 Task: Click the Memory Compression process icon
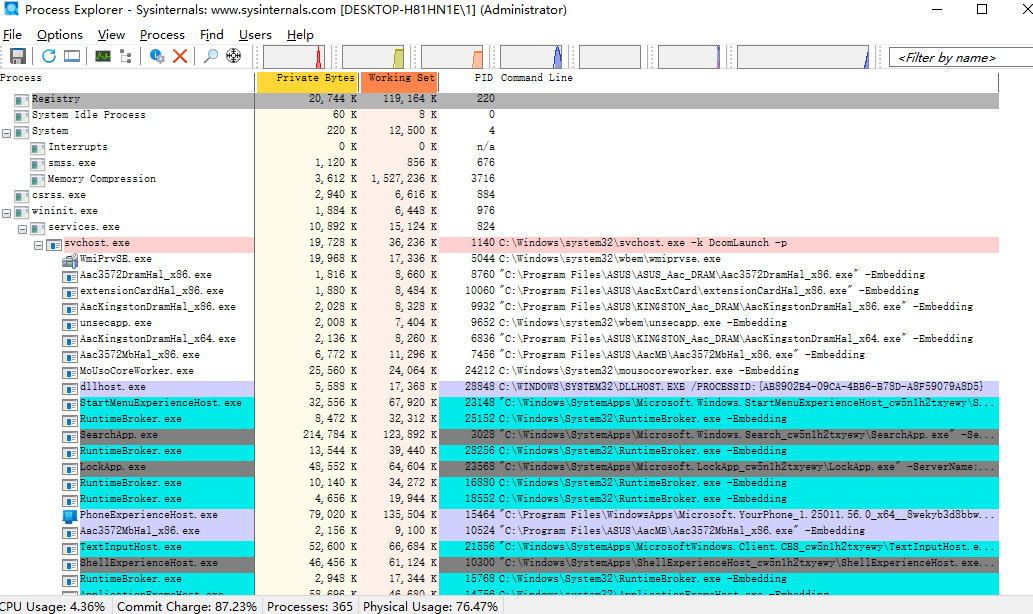tap(38, 181)
